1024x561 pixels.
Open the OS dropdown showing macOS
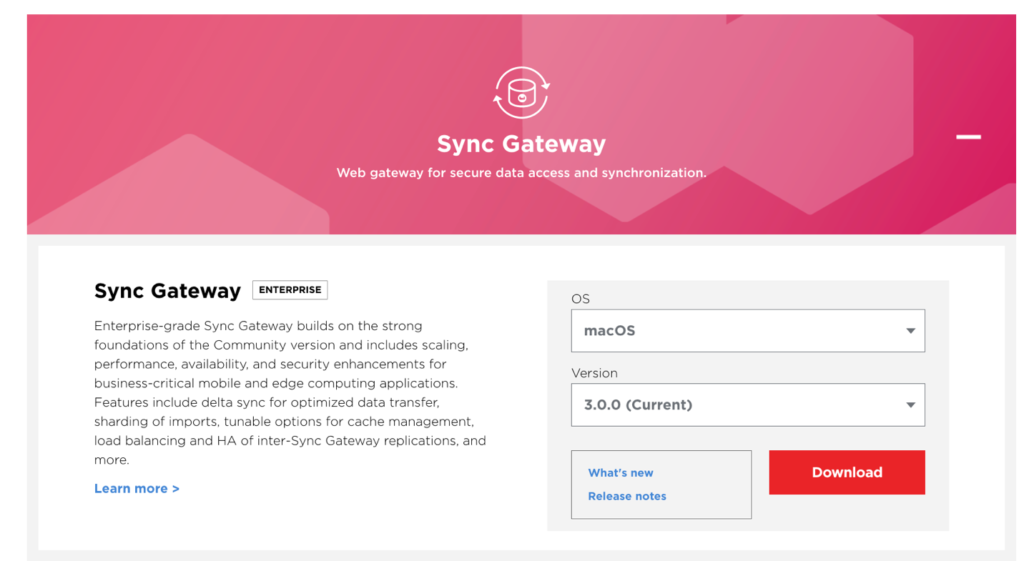pos(748,330)
